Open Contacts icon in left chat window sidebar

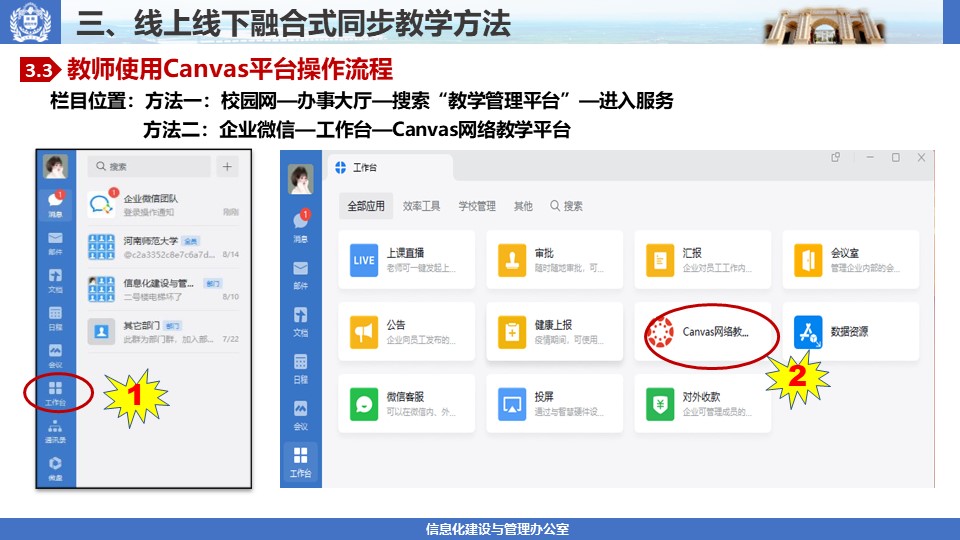pyautogui.click(x=55, y=431)
